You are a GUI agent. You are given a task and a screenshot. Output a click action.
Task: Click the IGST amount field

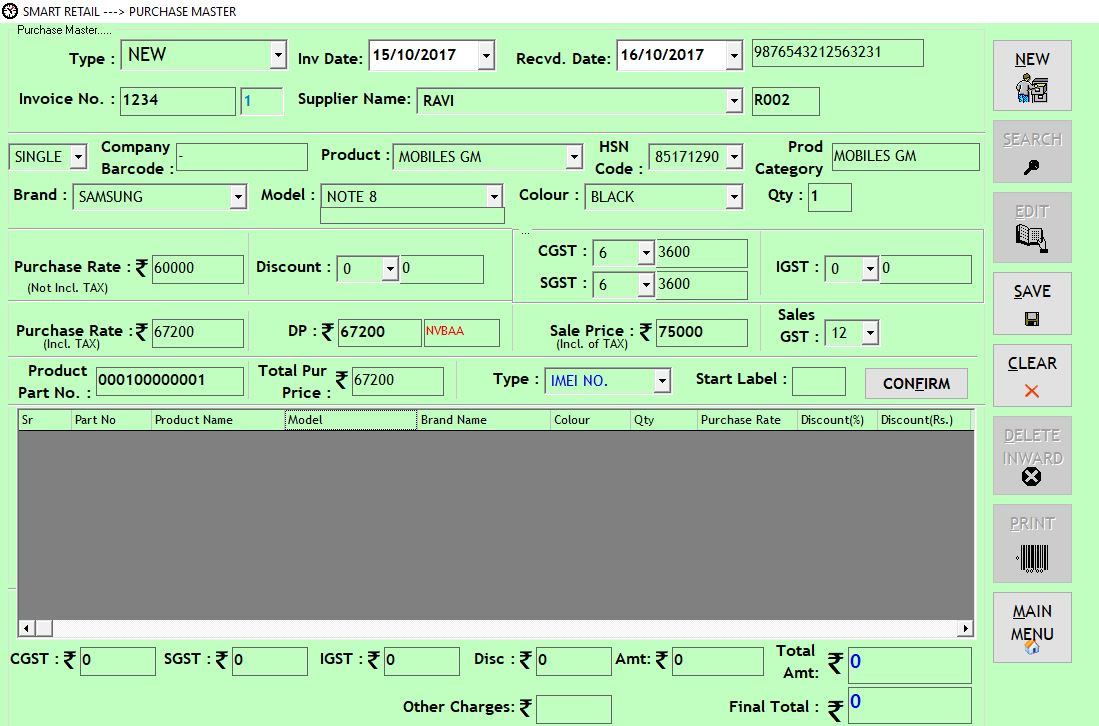pos(926,269)
